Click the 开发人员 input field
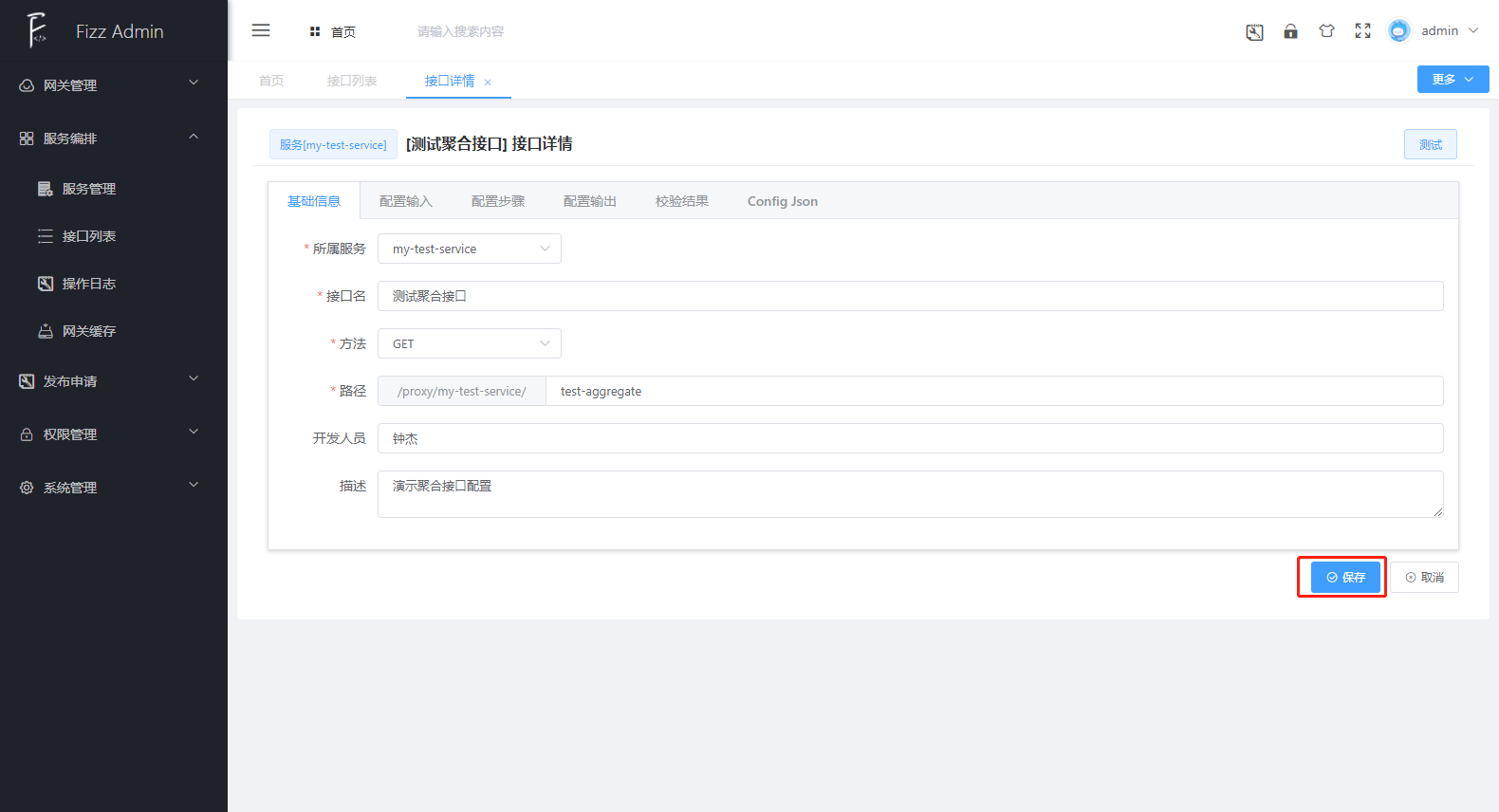Viewport: 1499px width, 812px height. point(911,438)
